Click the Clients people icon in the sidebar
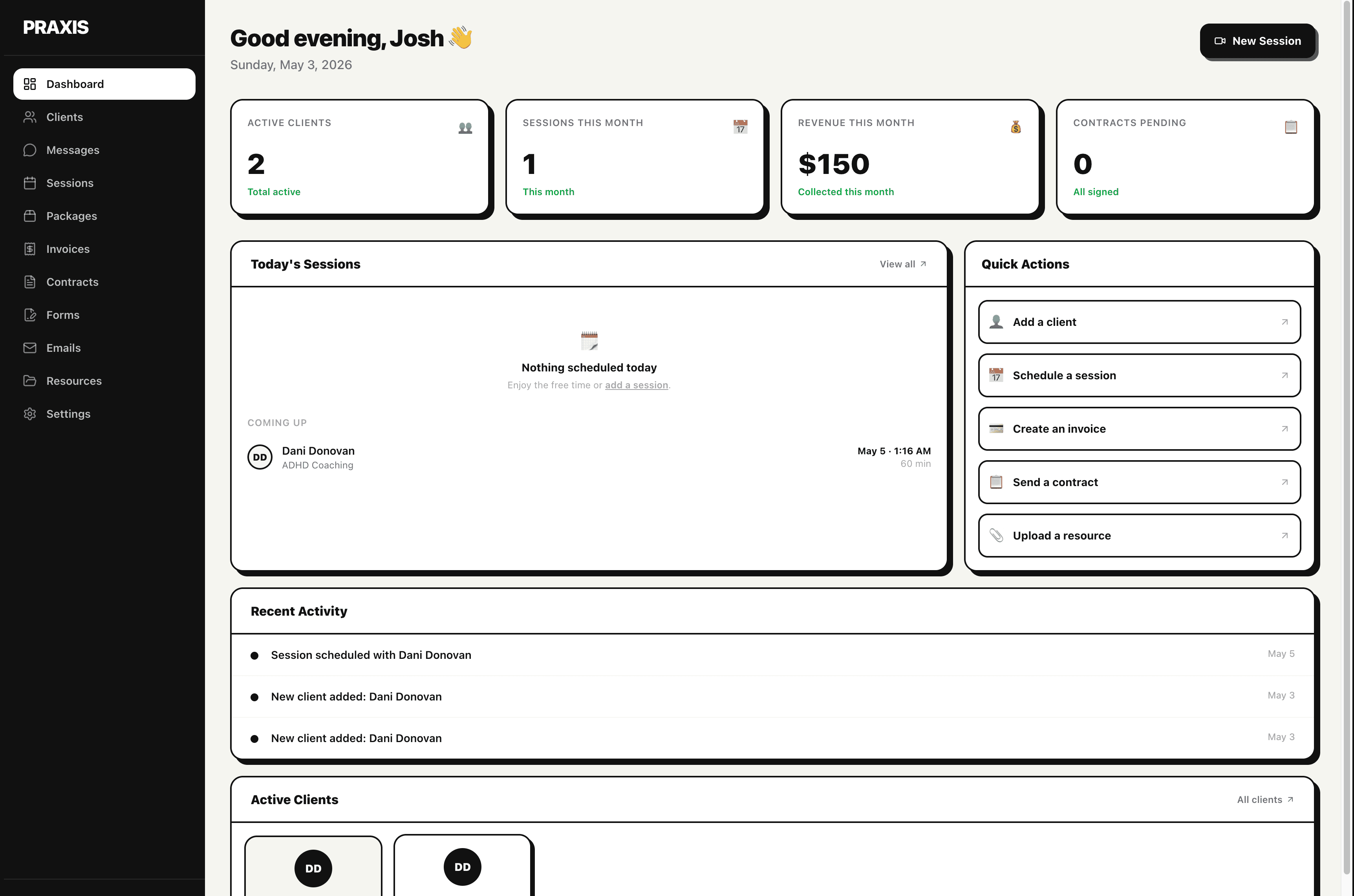The image size is (1354, 896). click(x=30, y=117)
